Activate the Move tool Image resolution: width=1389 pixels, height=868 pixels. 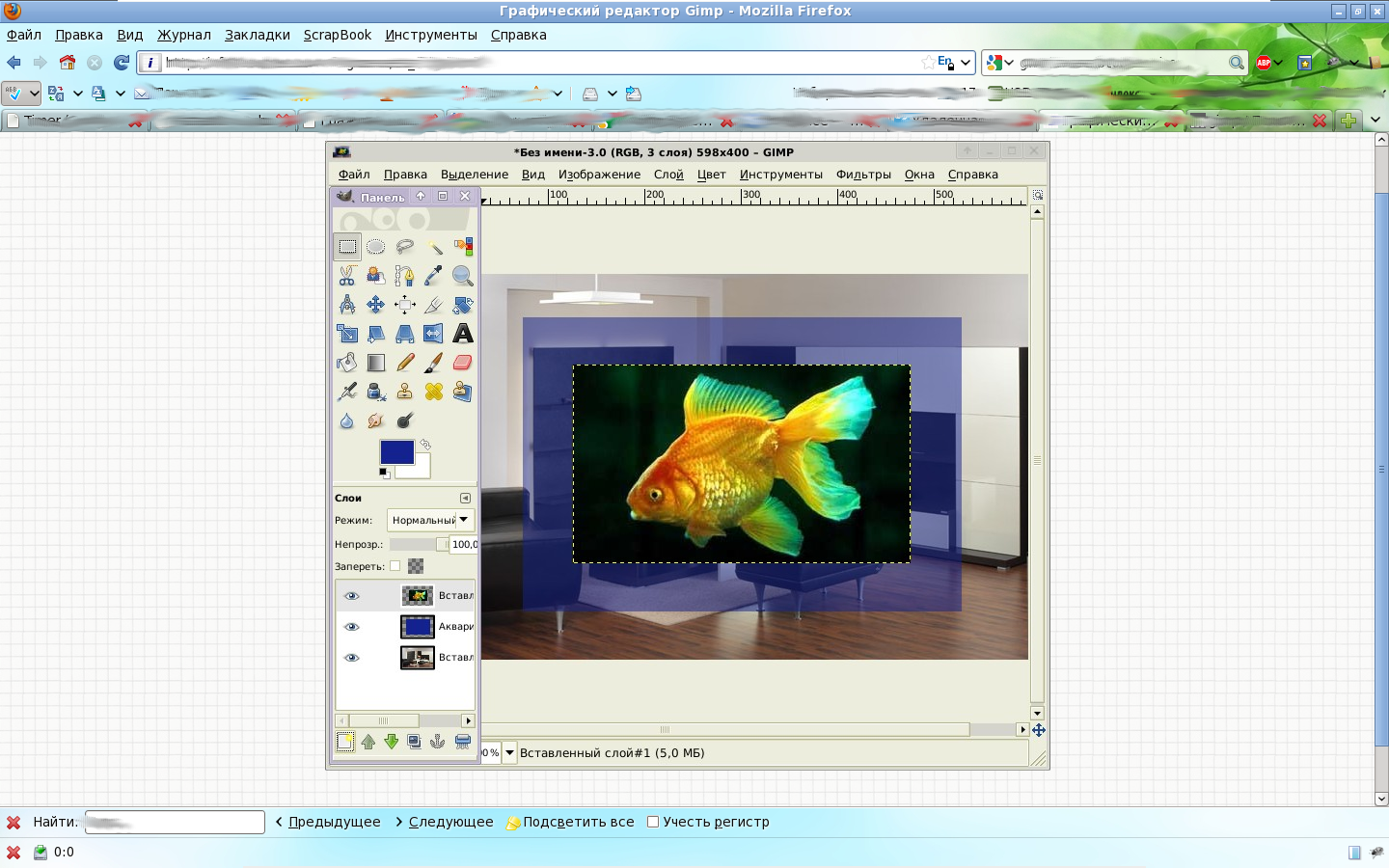pyautogui.click(x=376, y=305)
